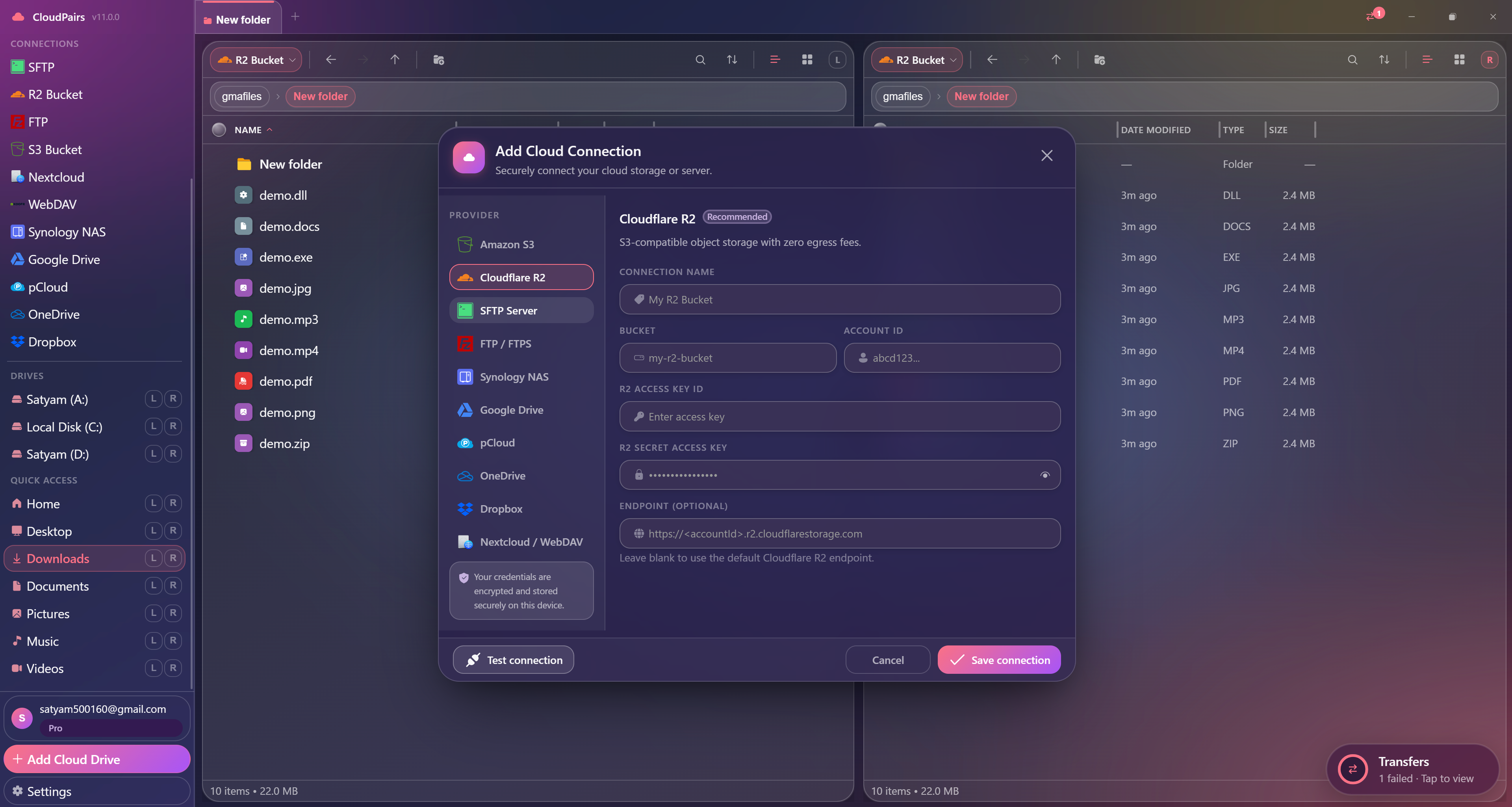Open SFTP connection in sidebar
The image size is (1512, 807).
(94, 67)
